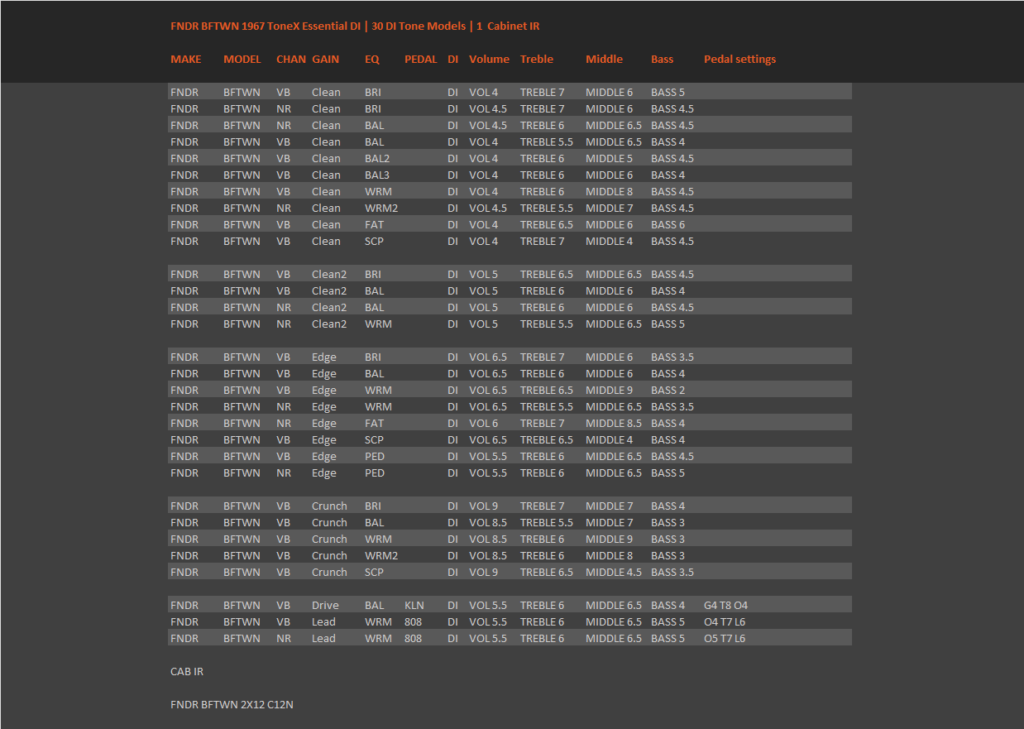Click the Bass column header
The height and width of the screenshot is (729, 1024).
(662, 59)
